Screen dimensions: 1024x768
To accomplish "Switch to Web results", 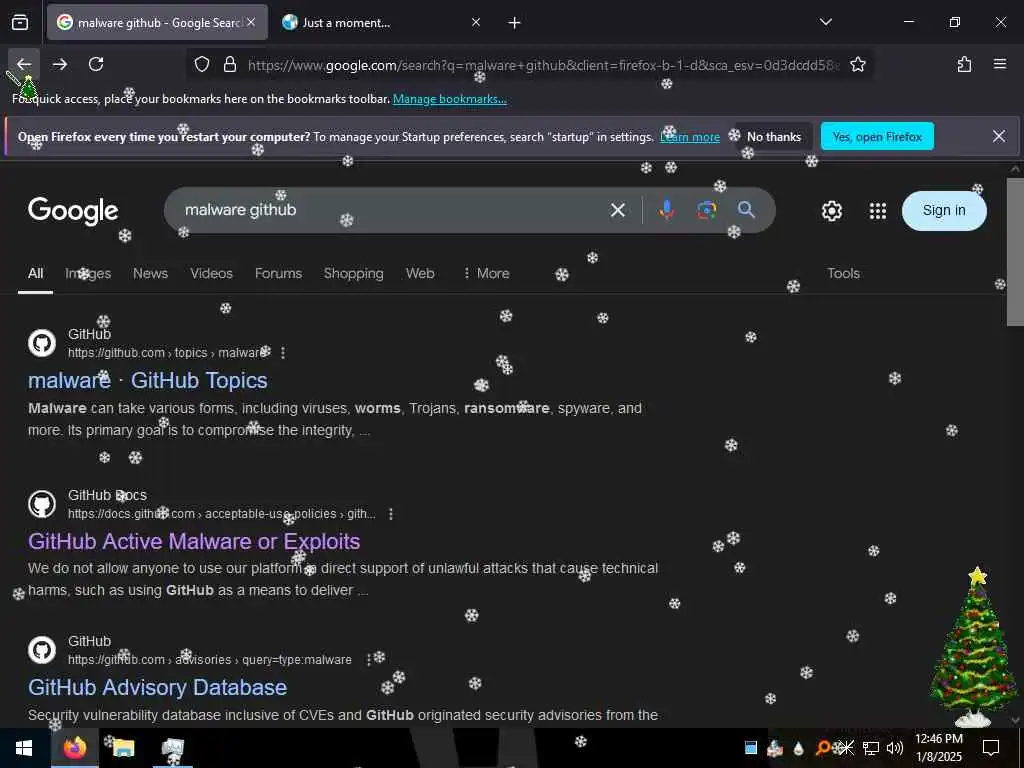I will [x=420, y=274].
